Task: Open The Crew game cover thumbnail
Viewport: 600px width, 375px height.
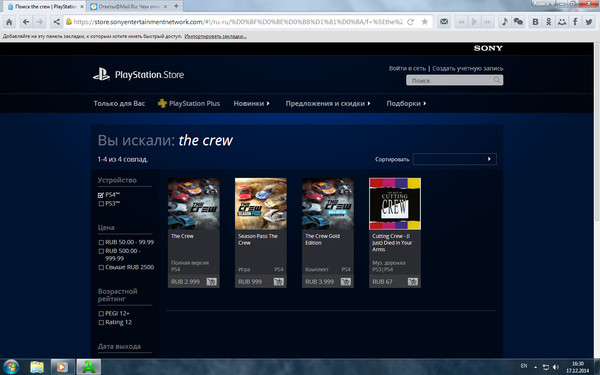Action: [194, 204]
